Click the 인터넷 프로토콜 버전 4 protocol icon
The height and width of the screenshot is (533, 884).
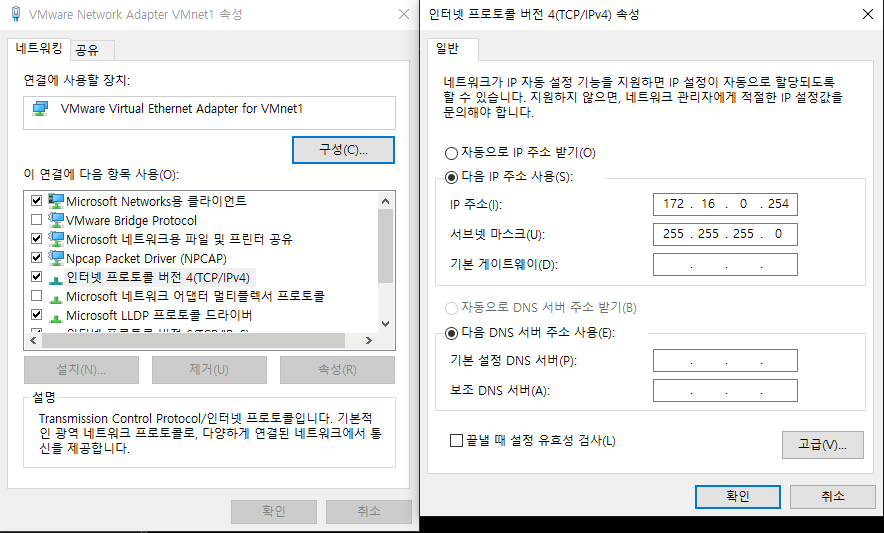point(56,279)
